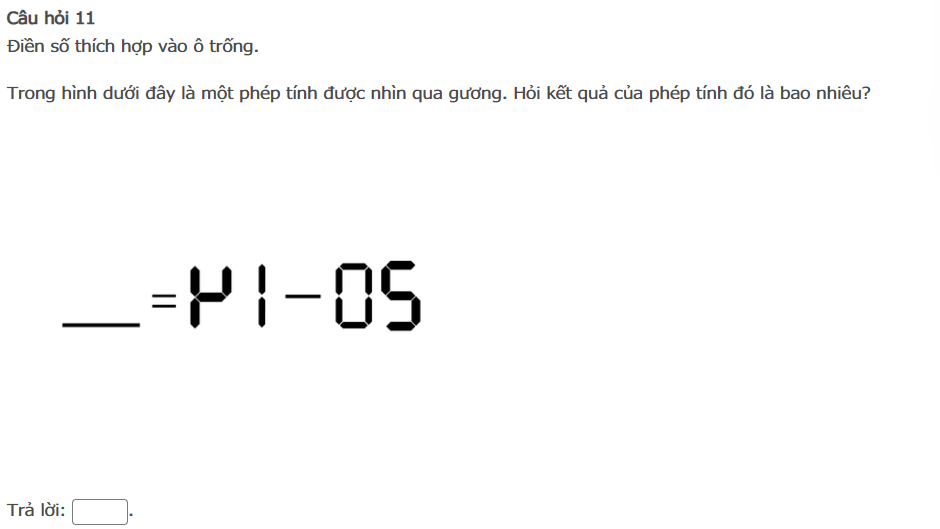940x529 pixels.
Task: Select the 'Câu hỏi 11' heading
Action: coord(51,18)
